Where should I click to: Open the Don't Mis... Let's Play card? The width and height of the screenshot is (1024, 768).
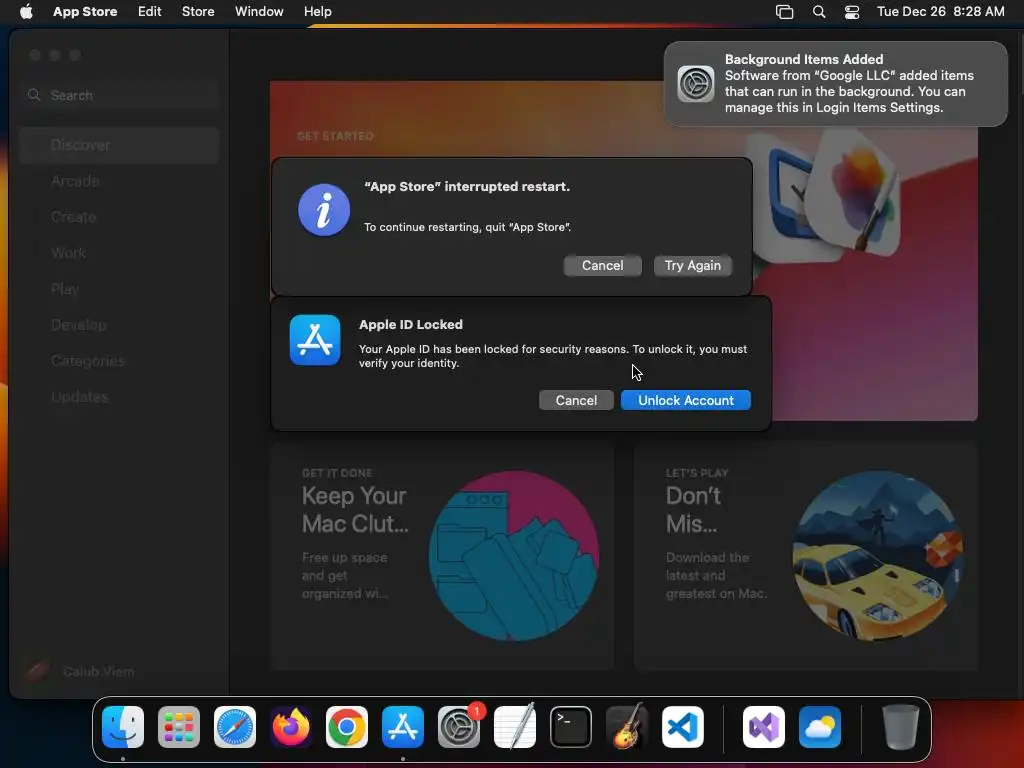pyautogui.click(x=805, y=556)
